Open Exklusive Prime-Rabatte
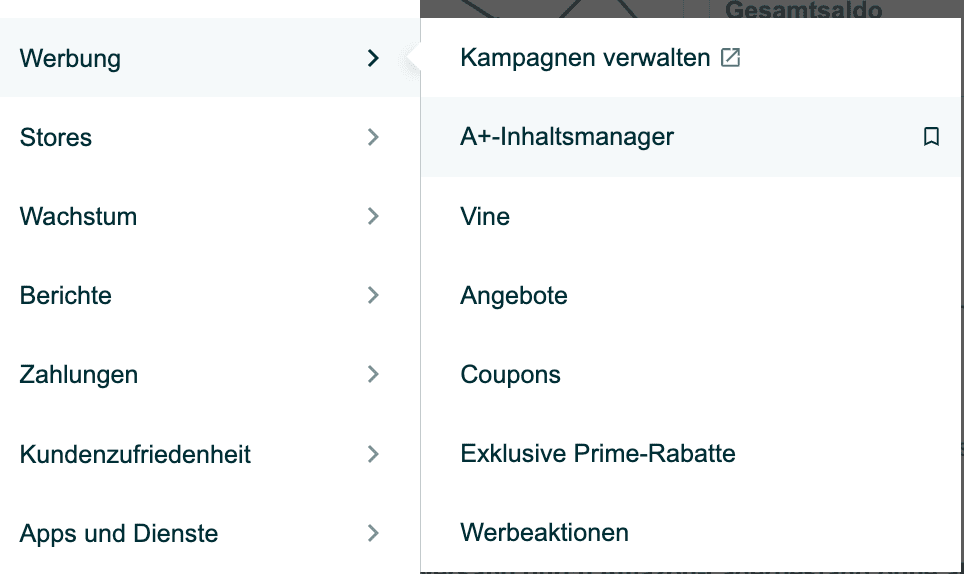The width and height of the screenshot is (964, 574). [x=597, y=454]
